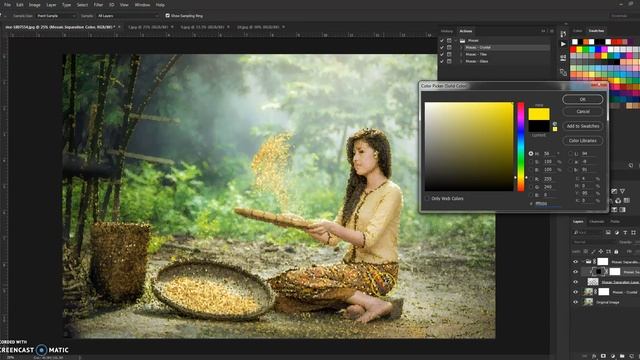Click the hue spectrum slider strip
The height and width of the screenshot is (360, 640).
(x=521, y=147)
